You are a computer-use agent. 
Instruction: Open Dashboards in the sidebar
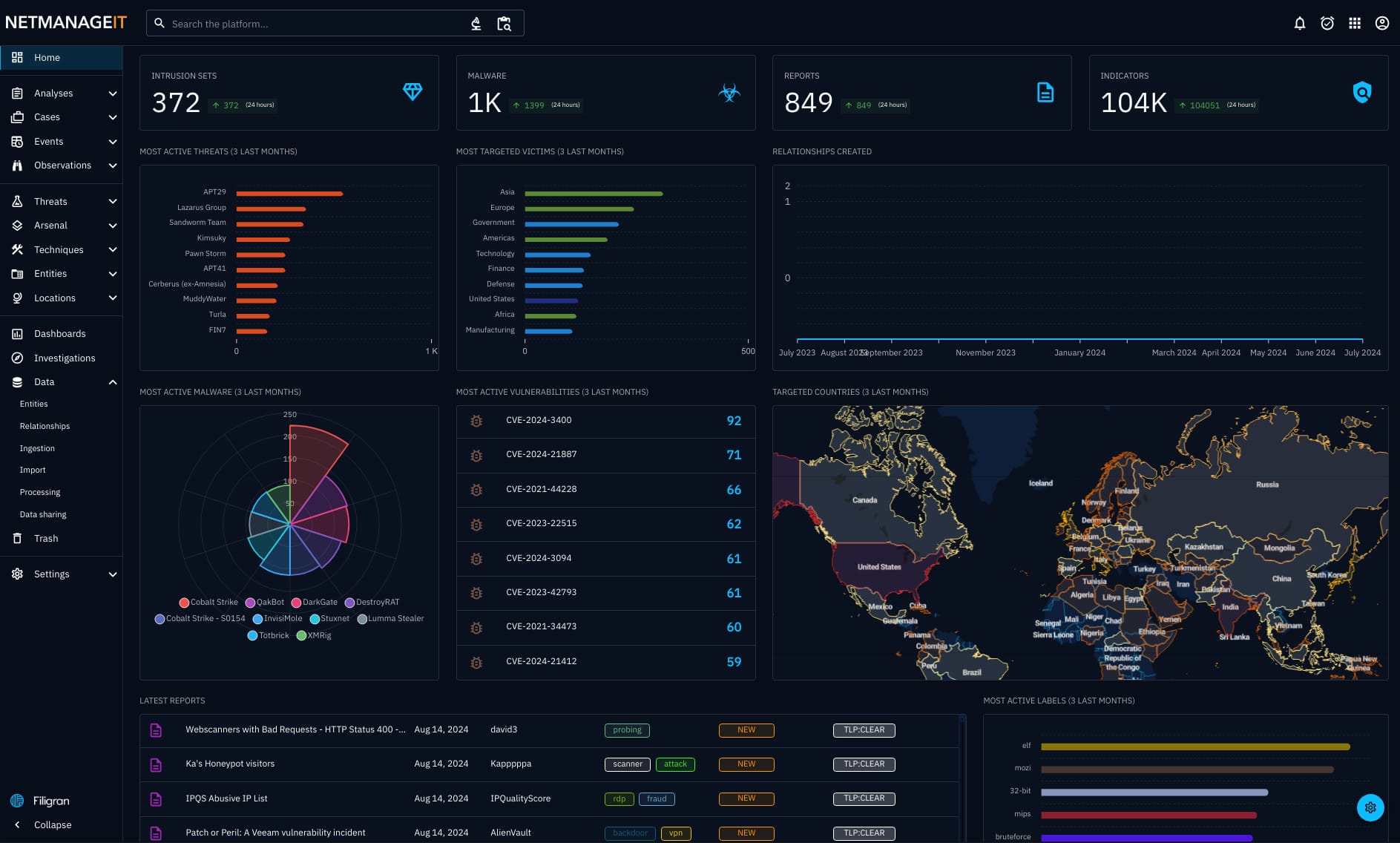pyautogui.click(x=59, y=334)
